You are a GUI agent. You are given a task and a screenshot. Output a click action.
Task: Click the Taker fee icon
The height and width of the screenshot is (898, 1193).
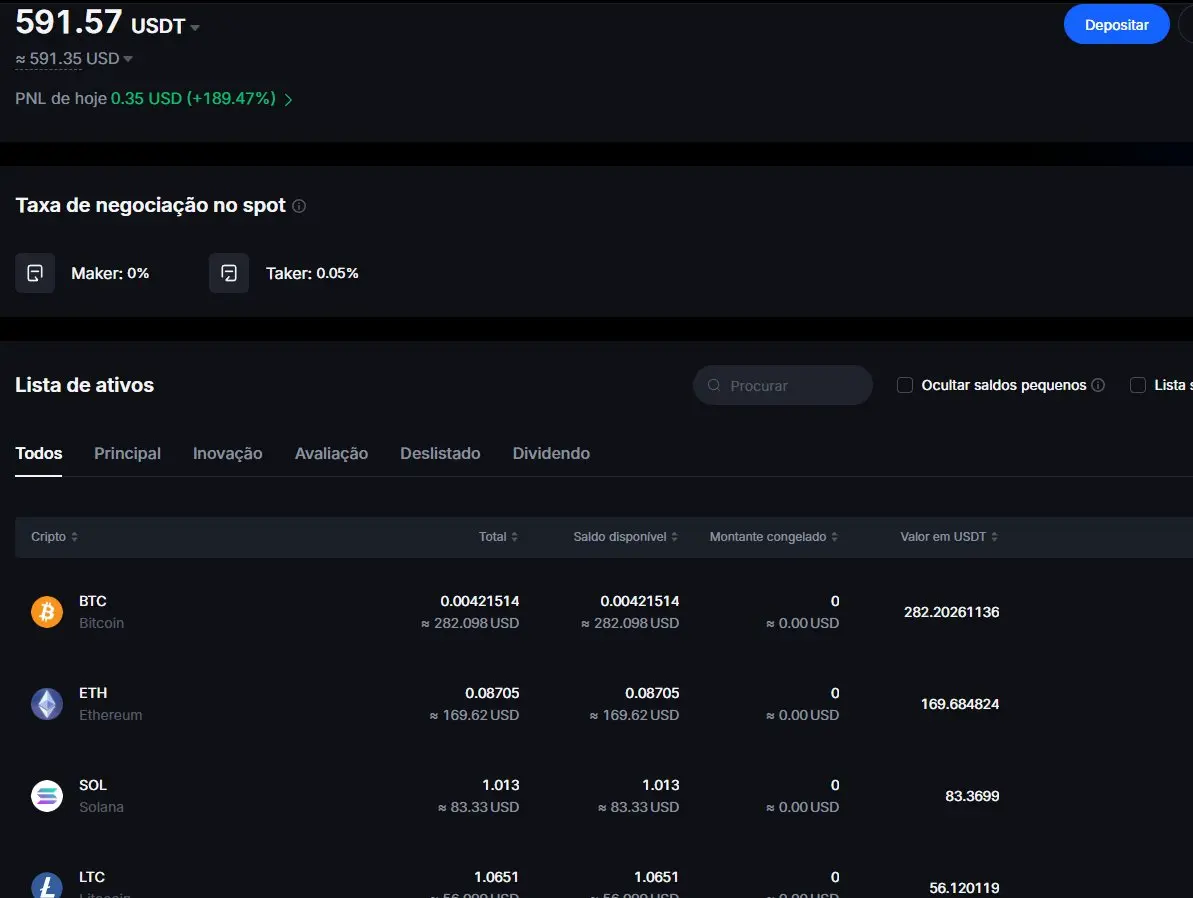[229, 273]
